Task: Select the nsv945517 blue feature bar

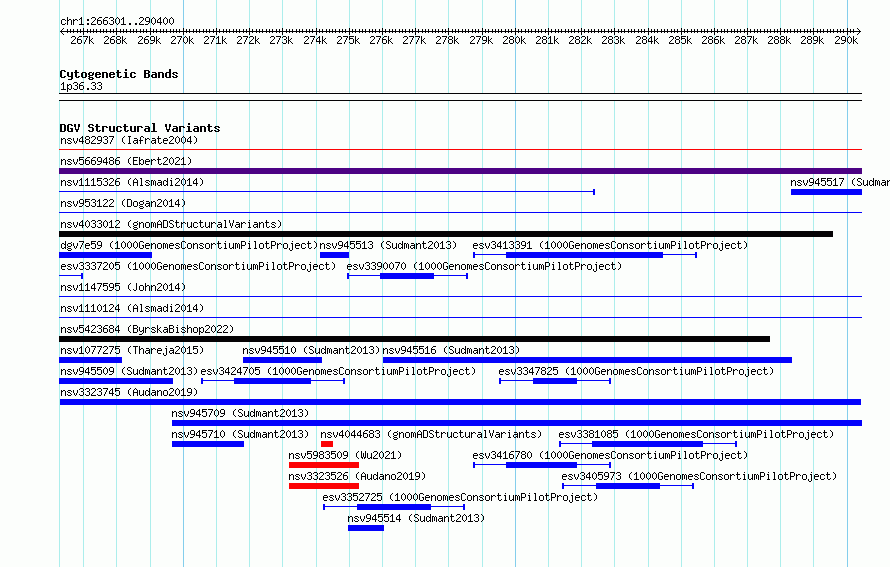Action: 826,192
